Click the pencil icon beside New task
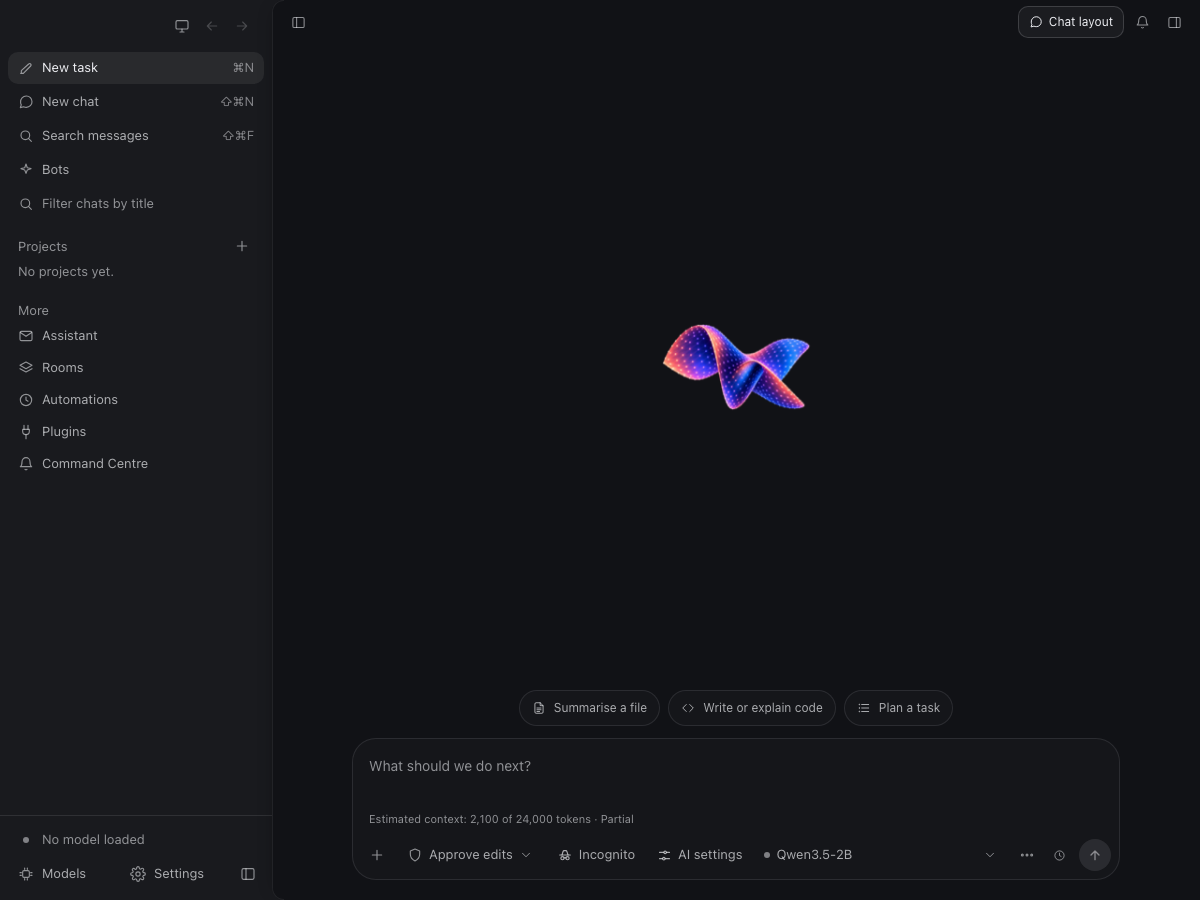 point(26,68)
